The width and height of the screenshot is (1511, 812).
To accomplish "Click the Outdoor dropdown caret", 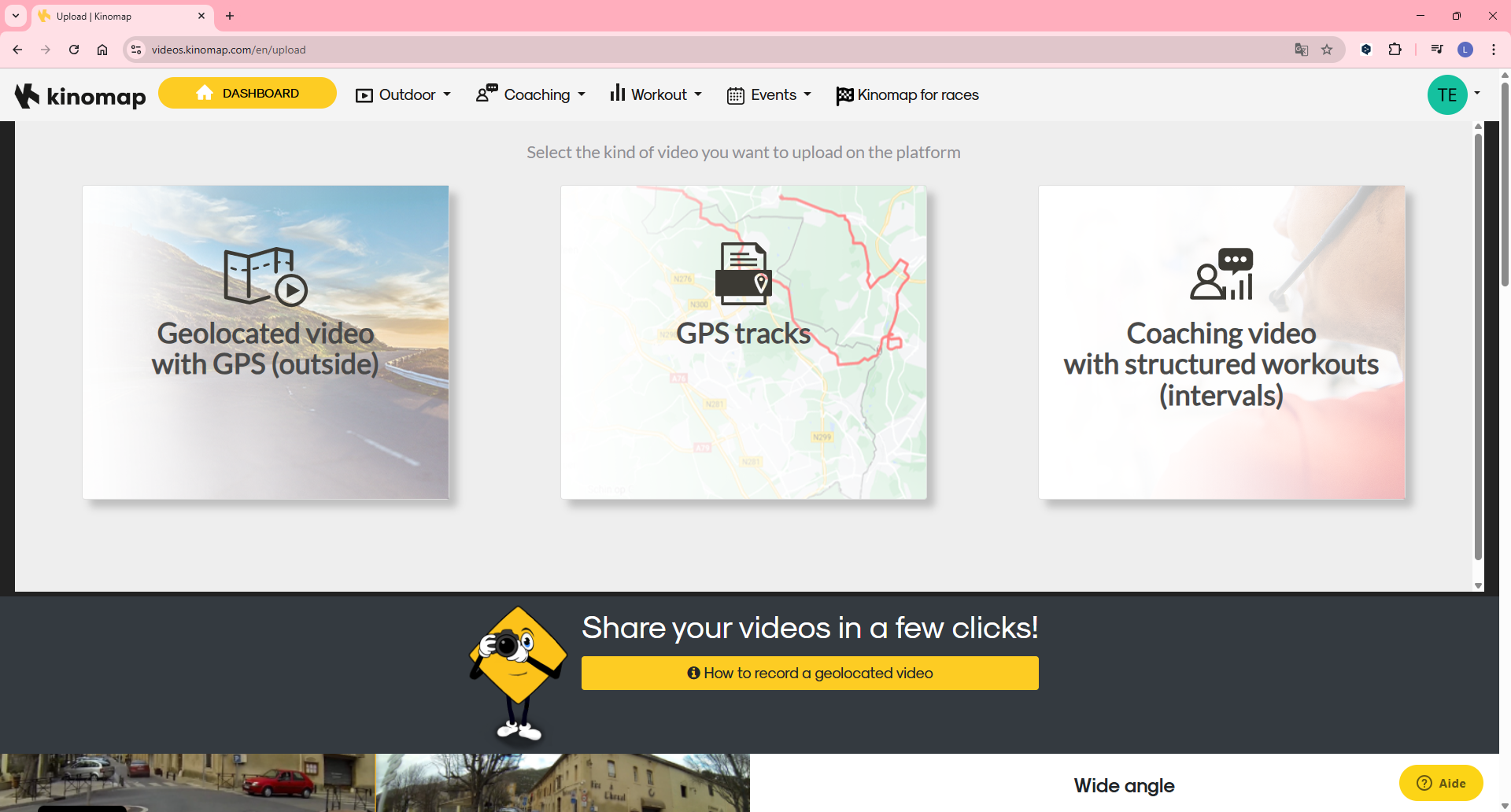I will tap(447, 94).
